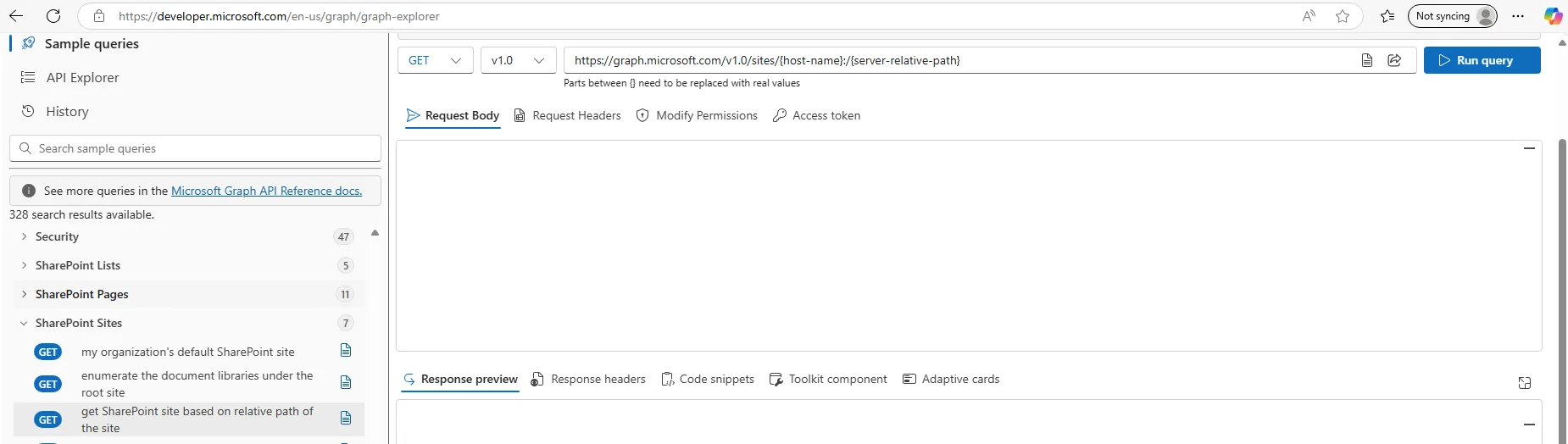Open Adaptive cards tab
This screenshot has width=1568, height=444.
pyautogui.click(x=951, y=379)
